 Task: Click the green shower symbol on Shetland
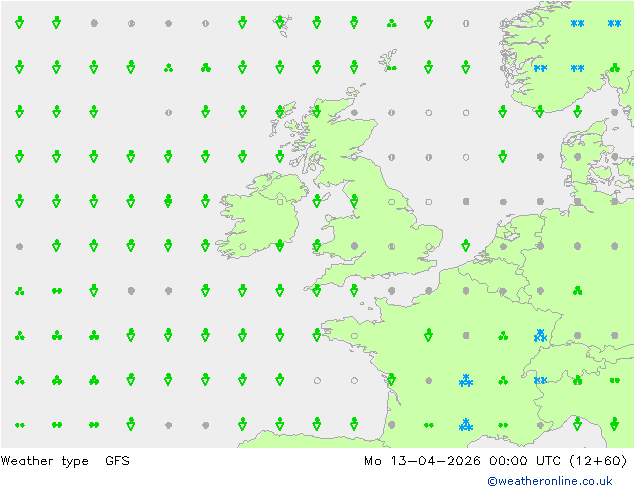391,68
